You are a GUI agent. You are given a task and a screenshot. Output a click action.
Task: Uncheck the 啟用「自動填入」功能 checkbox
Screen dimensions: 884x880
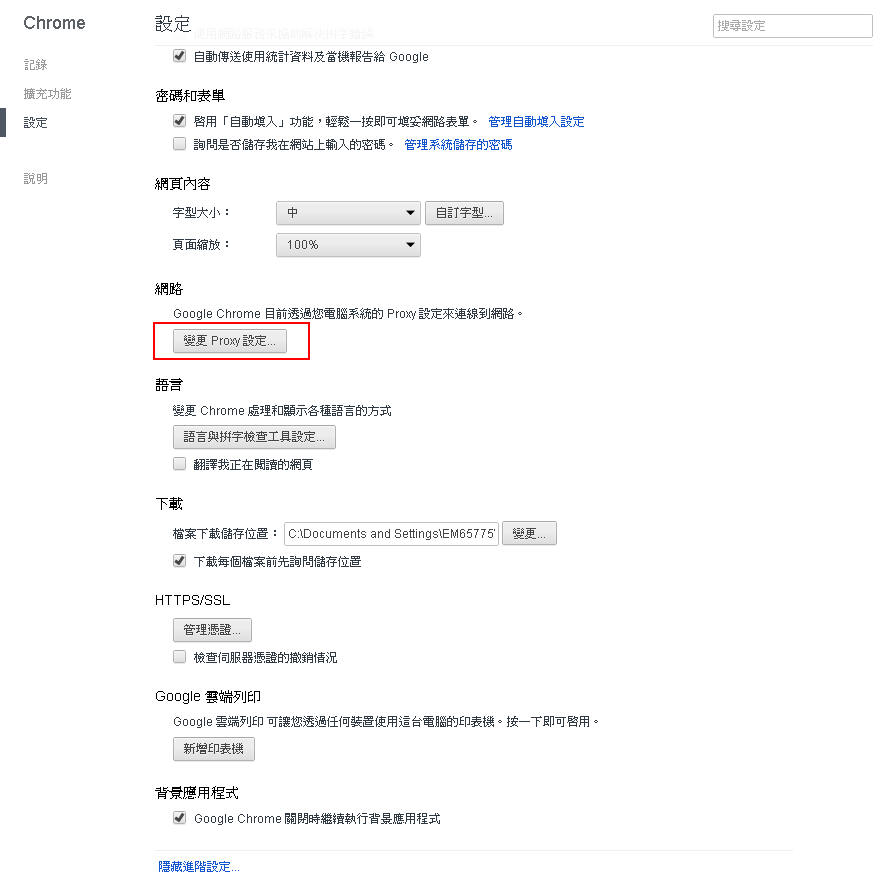[179, 121]
